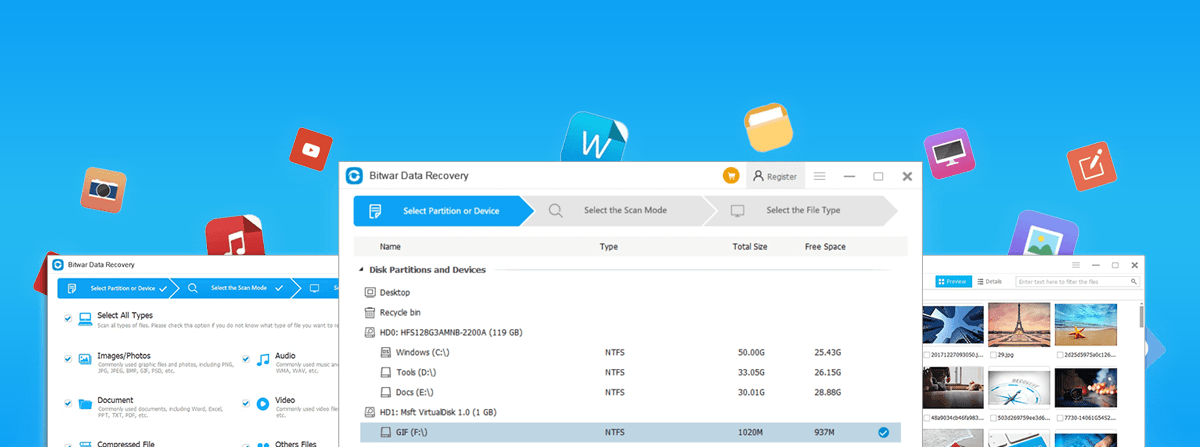Click the orange shopping cart icon
Viewport: 1200px width, 447px height.
coord(732,176)
